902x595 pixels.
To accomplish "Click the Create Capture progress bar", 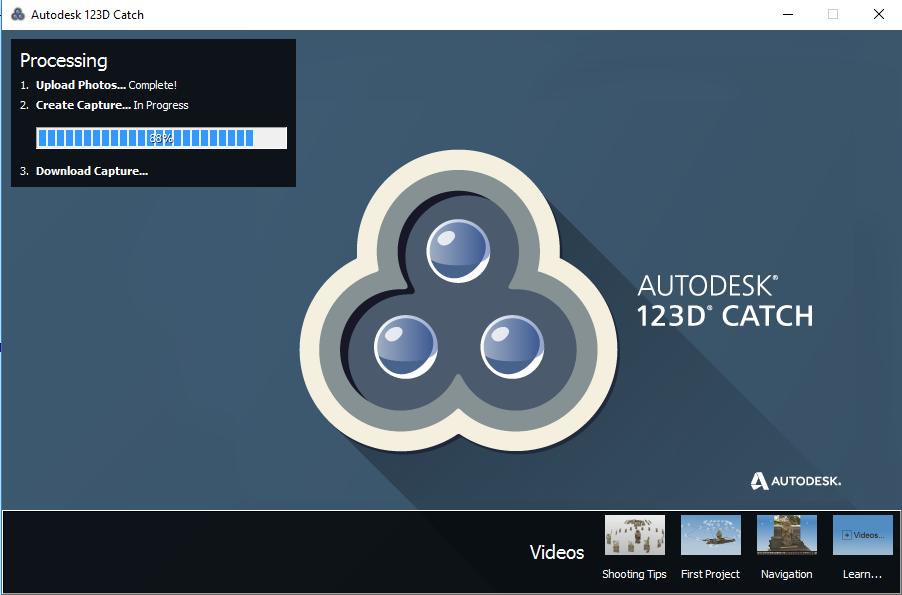I will [161, 138].
